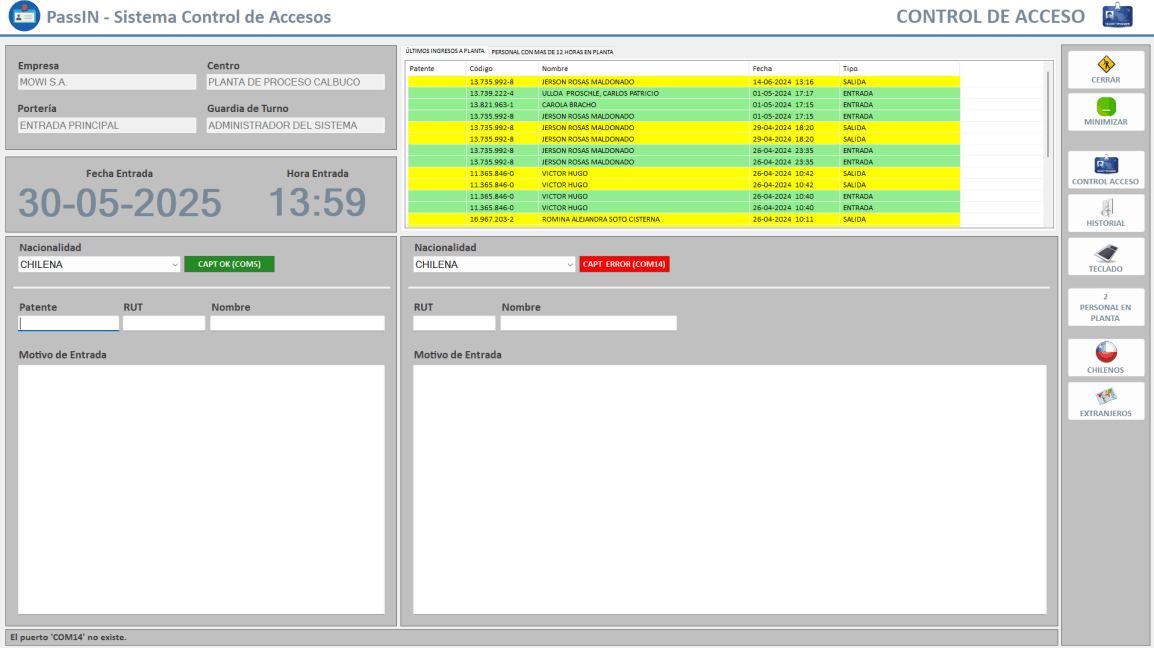Click the right panel Nombre field

pos(588,324)
